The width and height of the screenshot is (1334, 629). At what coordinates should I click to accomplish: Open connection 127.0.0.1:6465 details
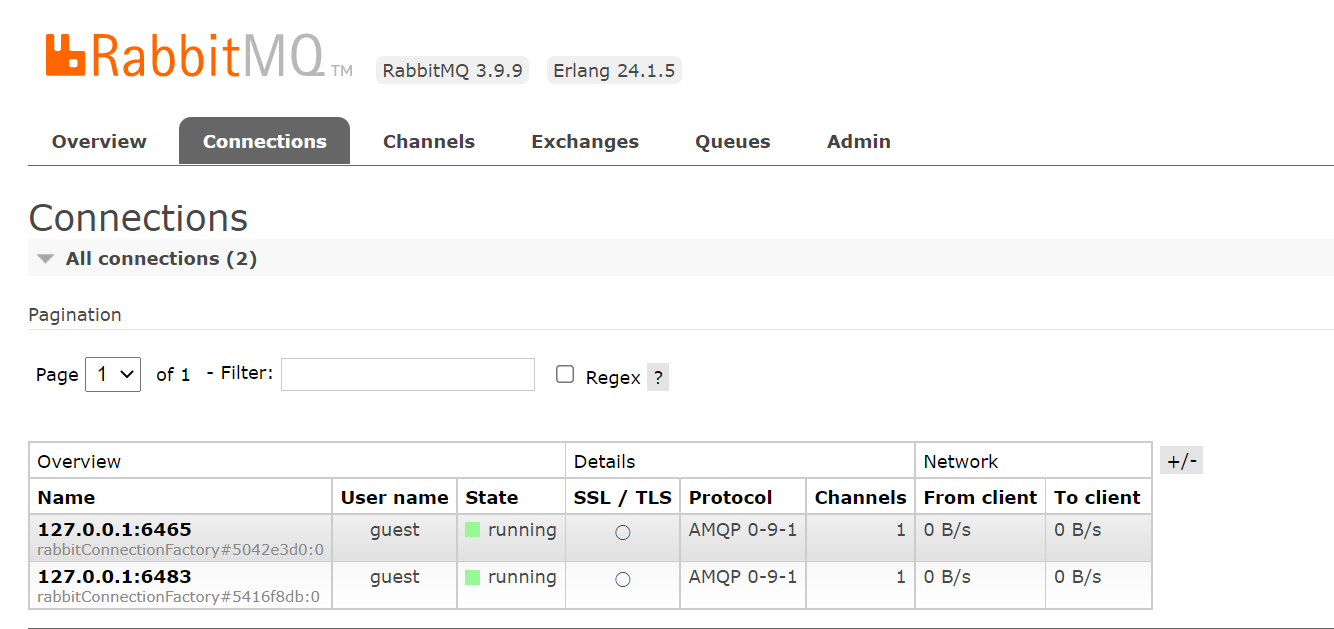tap(114, 530)
